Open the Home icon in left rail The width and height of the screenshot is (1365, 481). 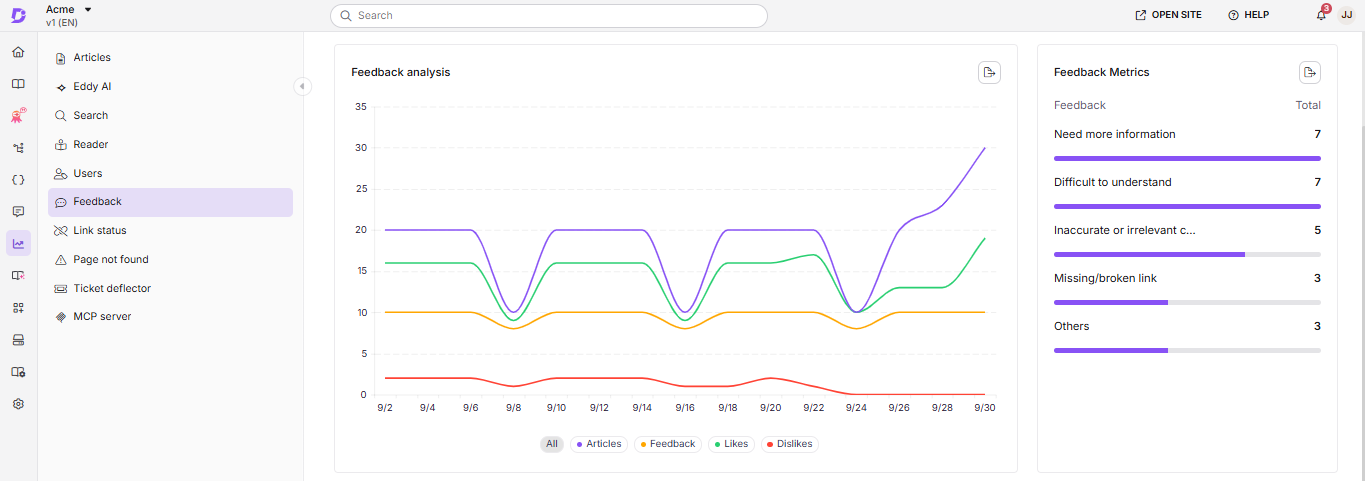click(18, 52)
